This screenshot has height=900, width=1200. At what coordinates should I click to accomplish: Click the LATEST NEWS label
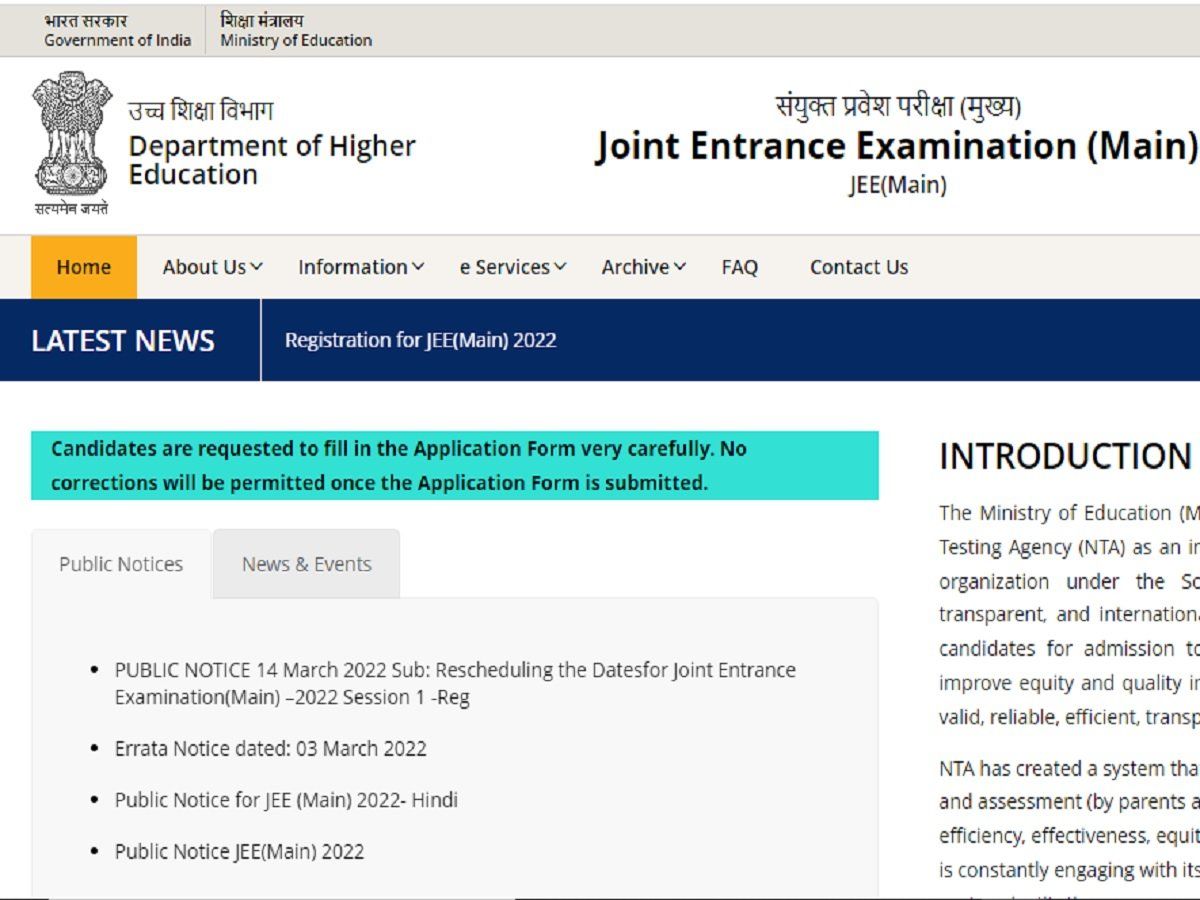123,341
